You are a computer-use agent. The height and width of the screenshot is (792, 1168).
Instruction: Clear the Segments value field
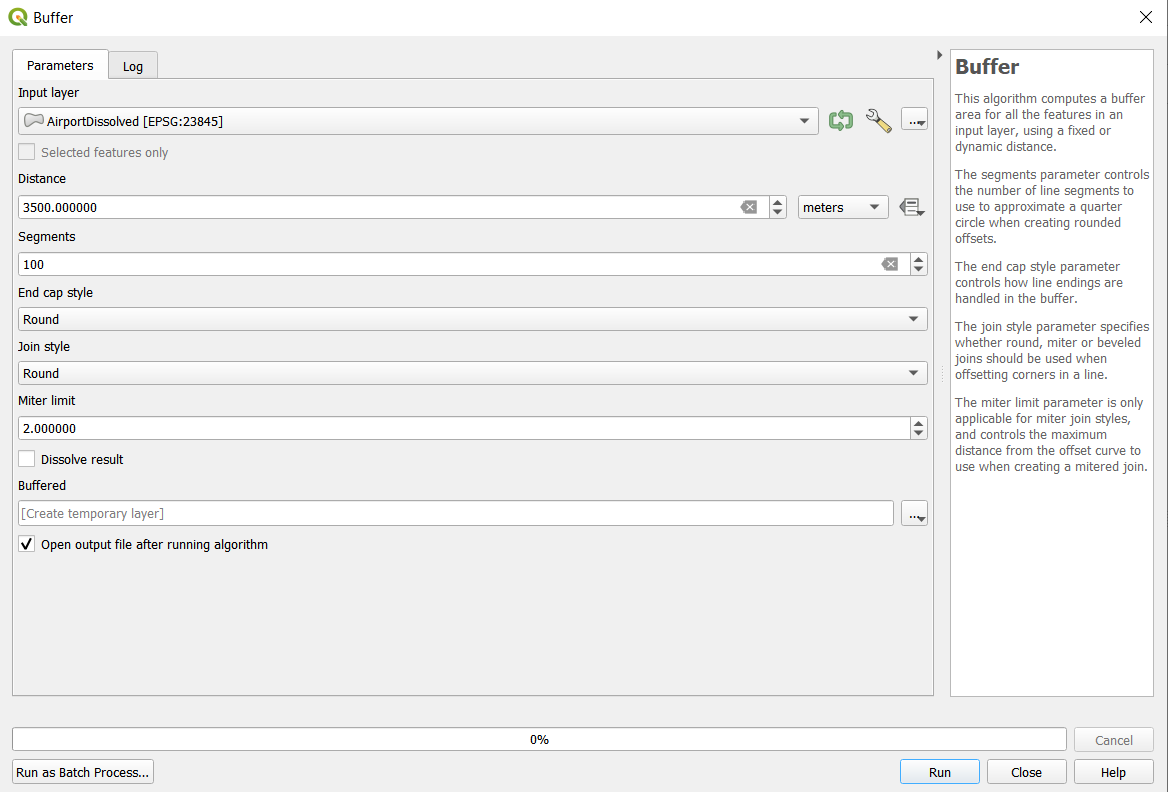889,264
